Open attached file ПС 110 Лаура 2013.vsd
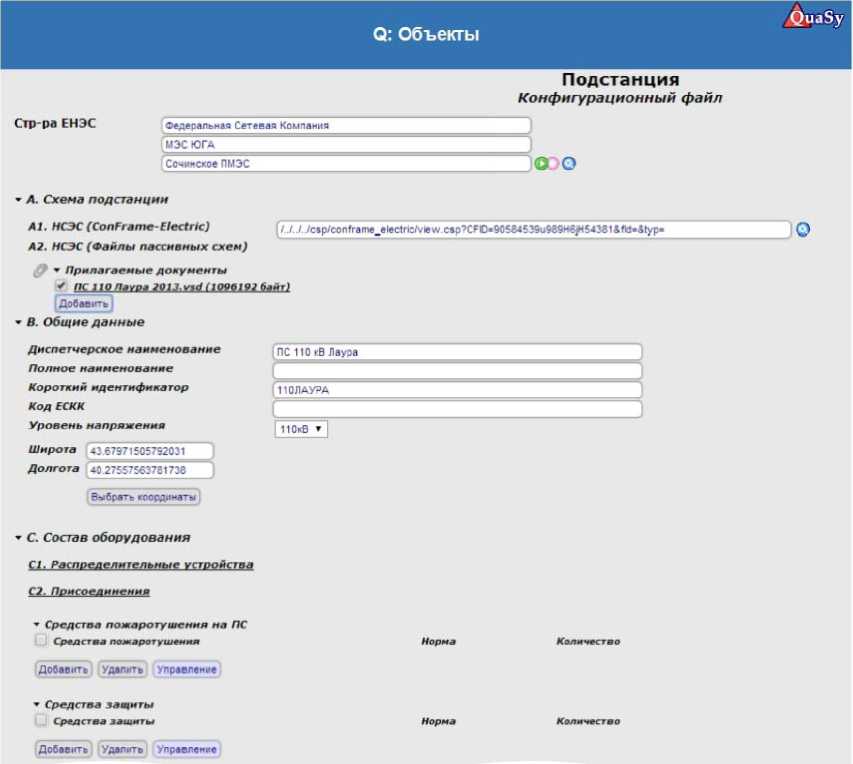Screen dimensions: 853x764 point(182,286)
